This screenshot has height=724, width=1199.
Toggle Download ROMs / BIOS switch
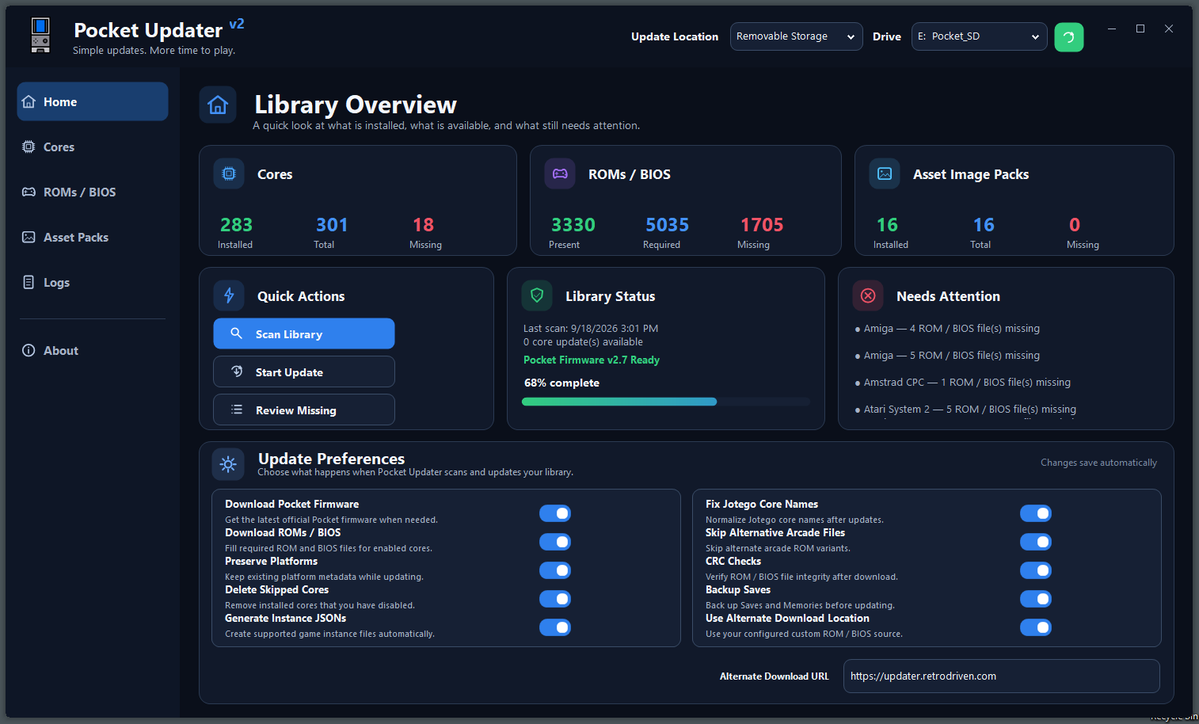point(555,541)
